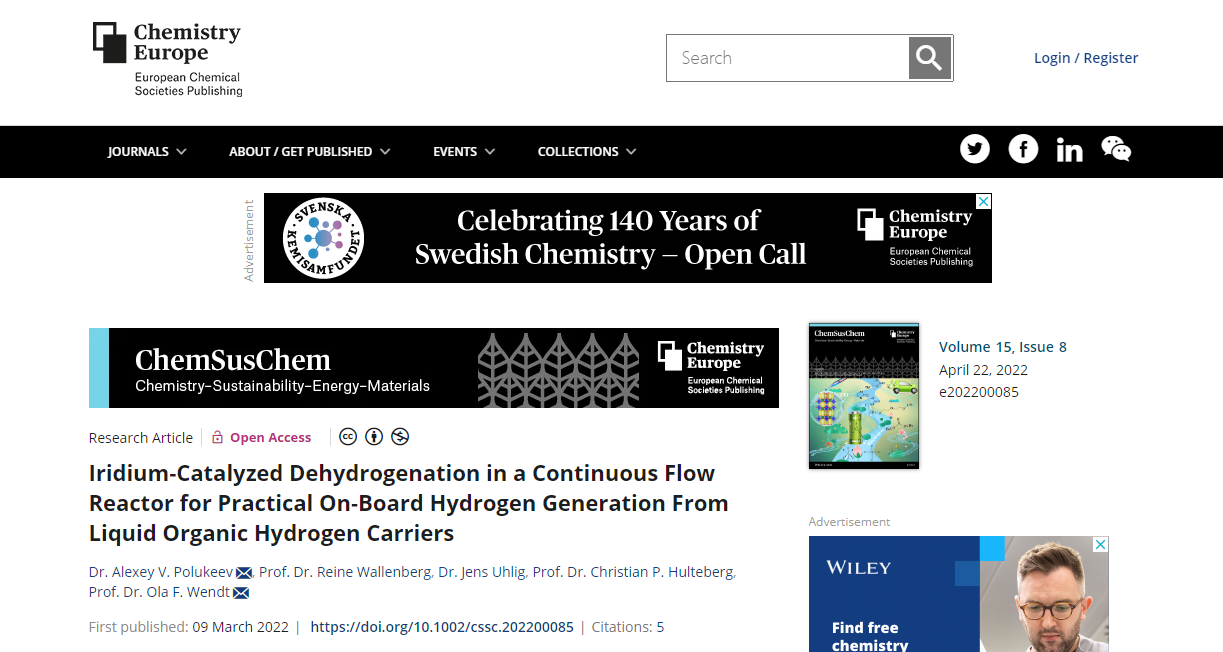The width and height of the screenshot is (1223, 652).
Task: Click the Login / Register link
Action: point(1085,58)
